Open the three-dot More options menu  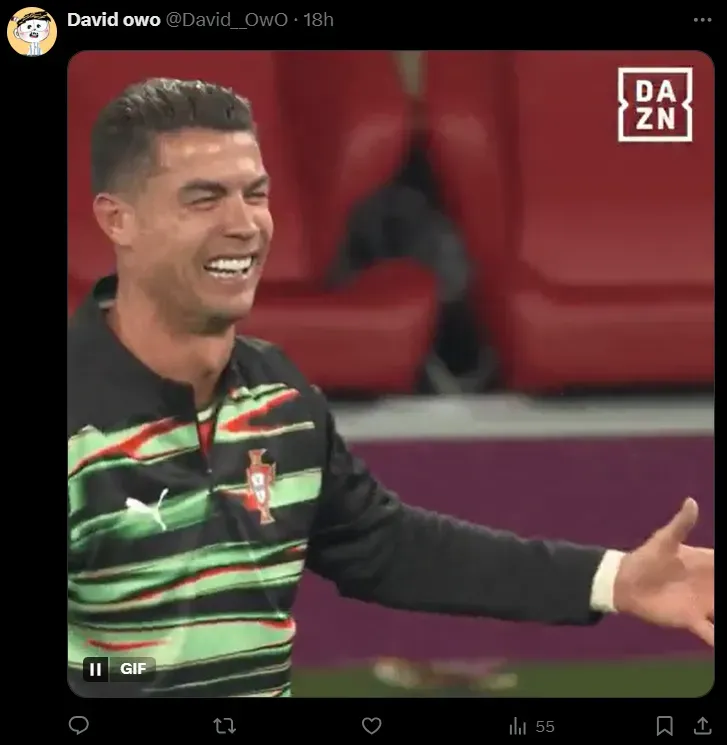tap(702, 20)
